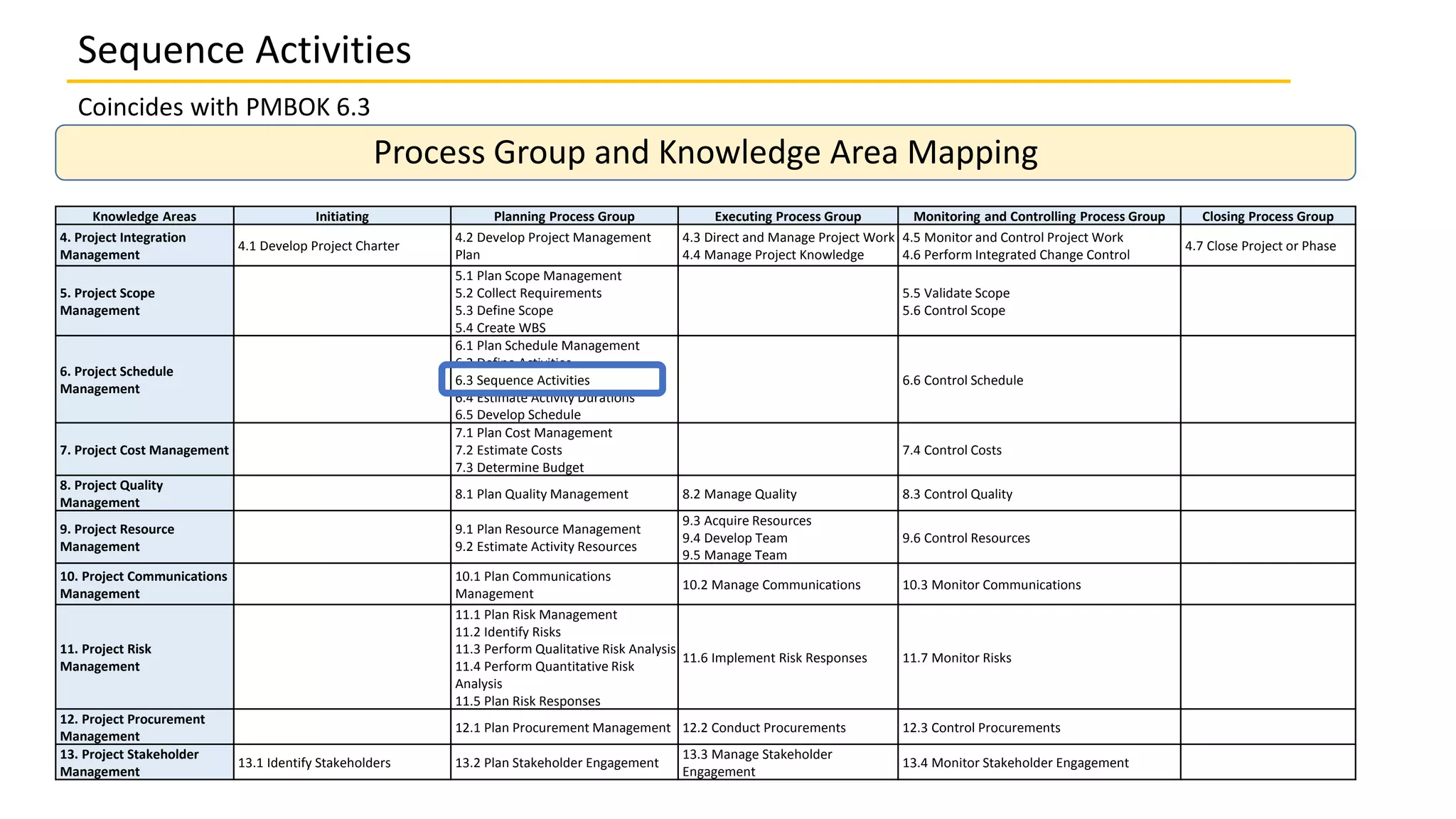Click the Sequence Activities slide title

[244, 50]
